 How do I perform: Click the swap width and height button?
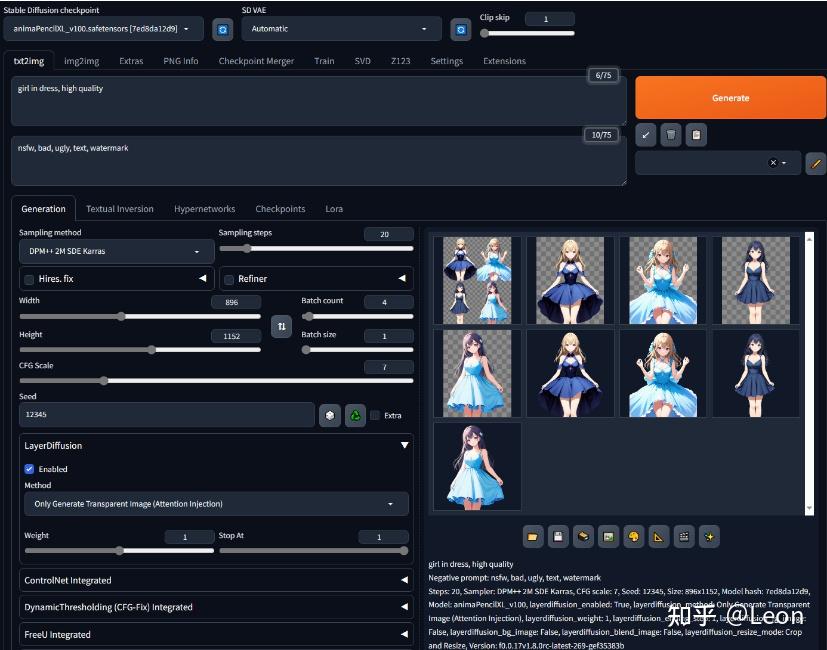(281, 327)
